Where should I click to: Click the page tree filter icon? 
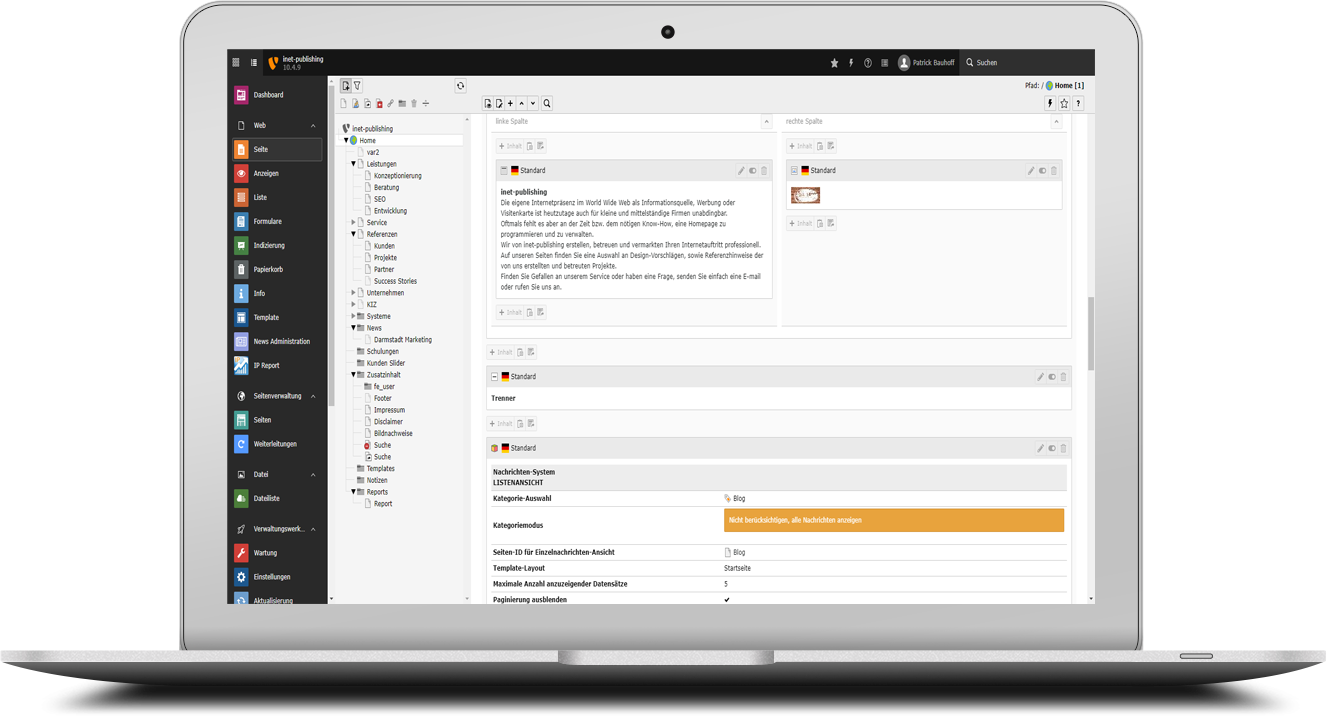pos(358,86)
